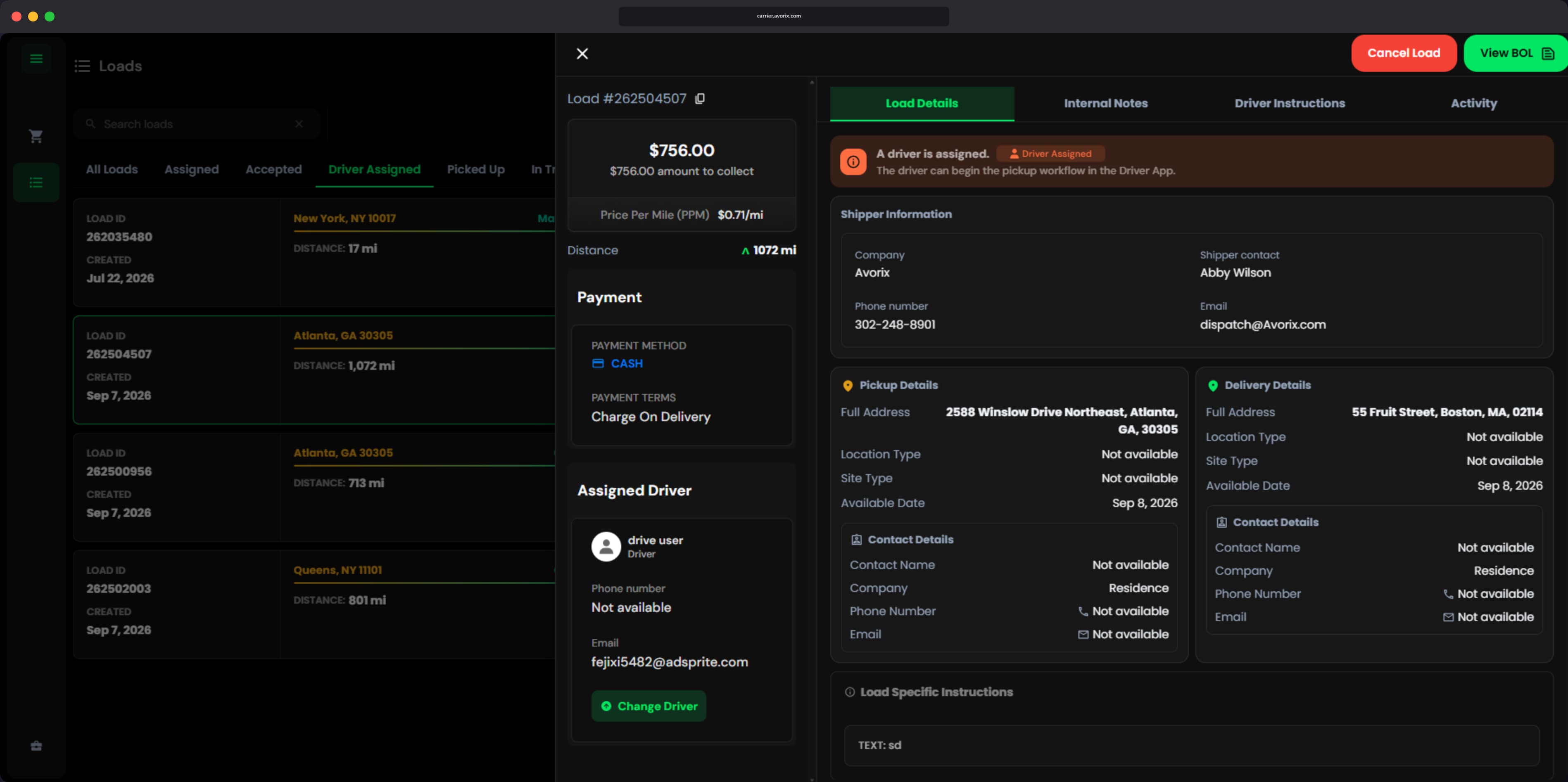Switch to the Load Details tab
The image size is (1568, 782).
tap(922, 104)
